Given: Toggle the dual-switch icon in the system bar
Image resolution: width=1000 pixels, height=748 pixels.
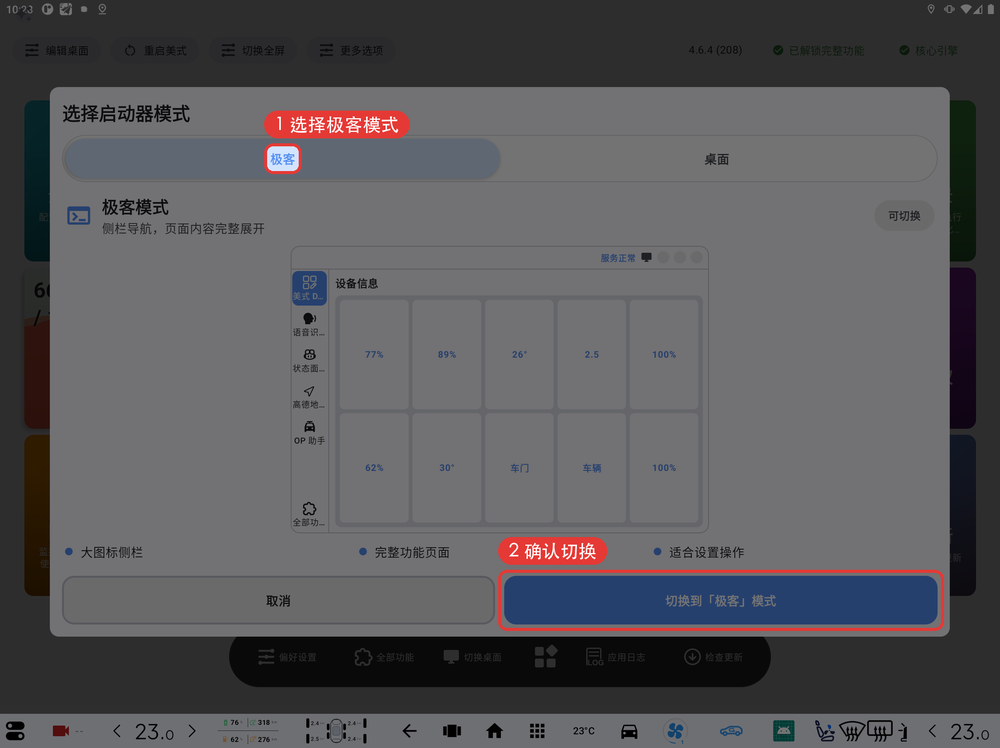Looking at the screenshot, I should pos(15,731).
